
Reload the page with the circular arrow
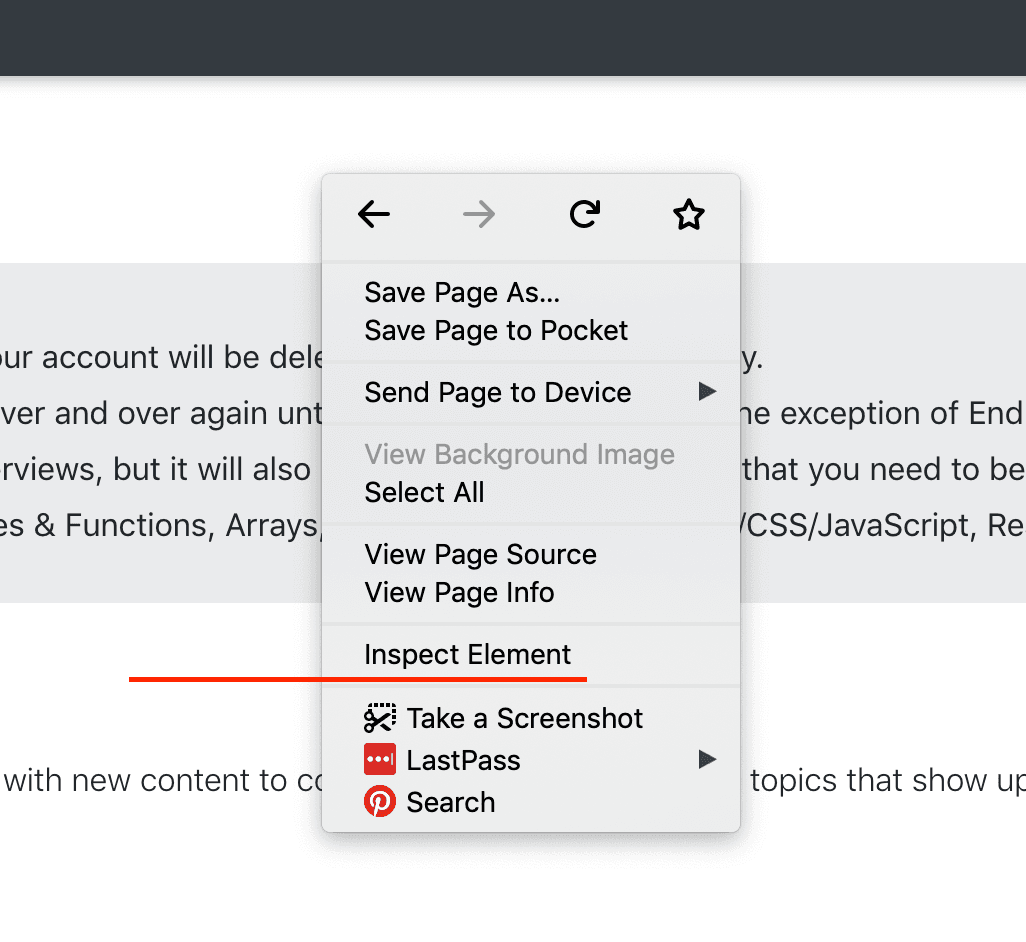pos(584,214)
